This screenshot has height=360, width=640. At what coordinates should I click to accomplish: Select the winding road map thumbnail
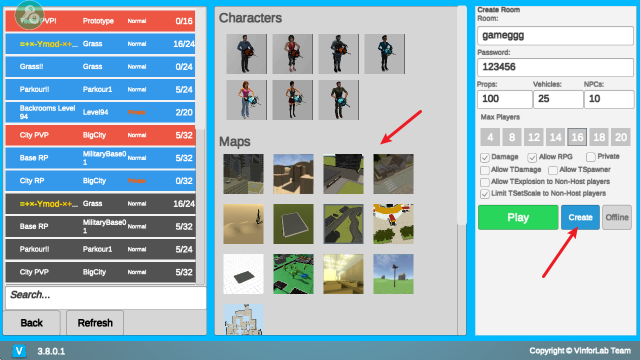pyautogui.click(x=343, y=224)
